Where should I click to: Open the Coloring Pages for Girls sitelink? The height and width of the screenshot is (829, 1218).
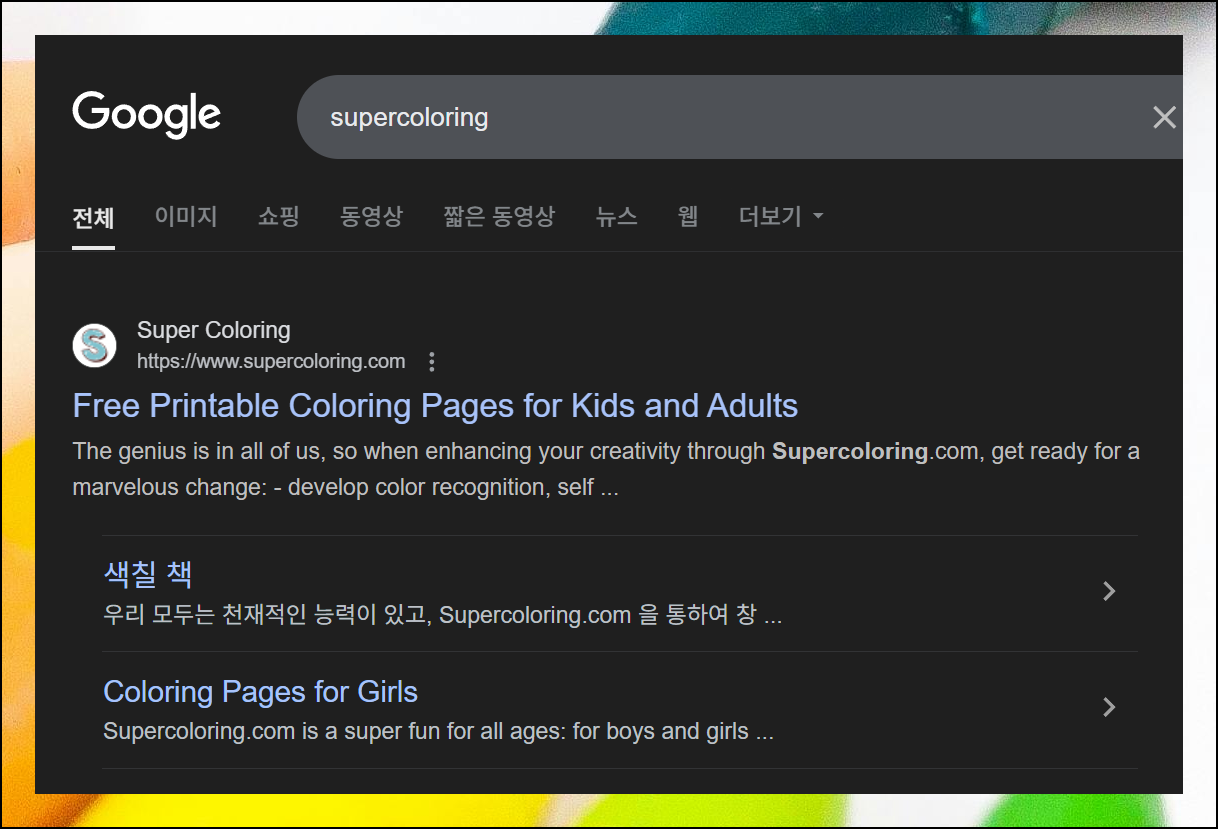260,692
